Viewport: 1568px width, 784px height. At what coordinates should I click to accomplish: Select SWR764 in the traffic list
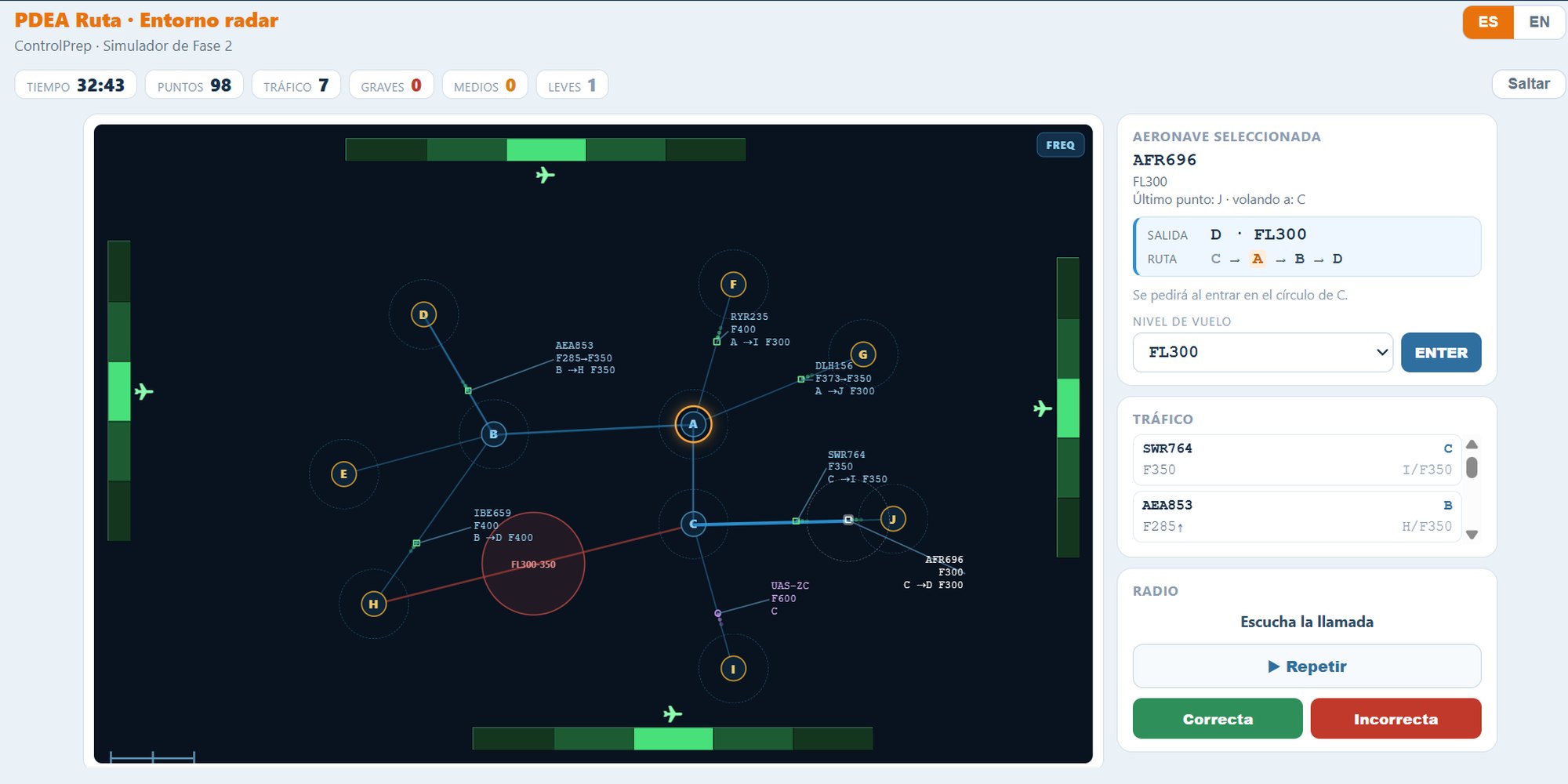click(1297, 459)
